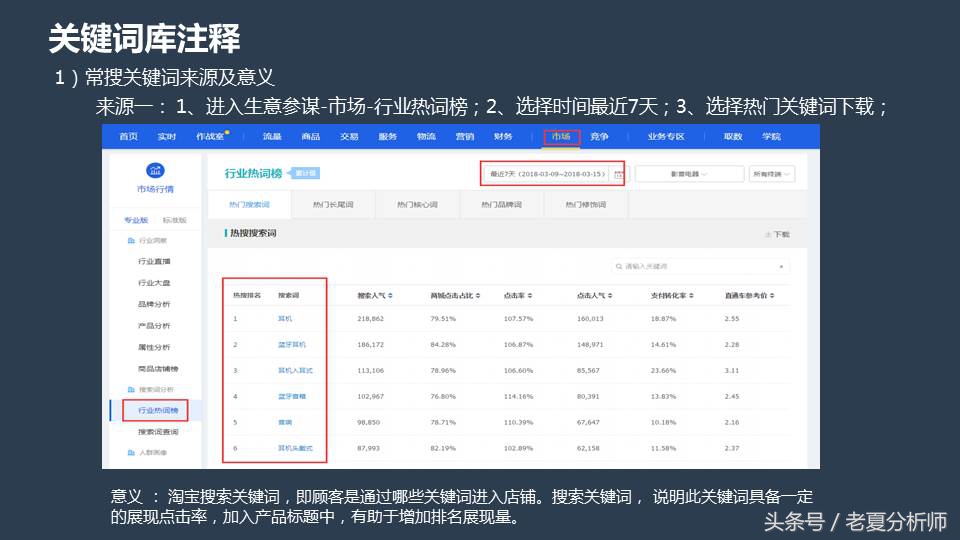Expand the dropdown arrow of the keyword search box
This screenshot has height=540, width=960.
pyautogui.click(x=781, y=266)
